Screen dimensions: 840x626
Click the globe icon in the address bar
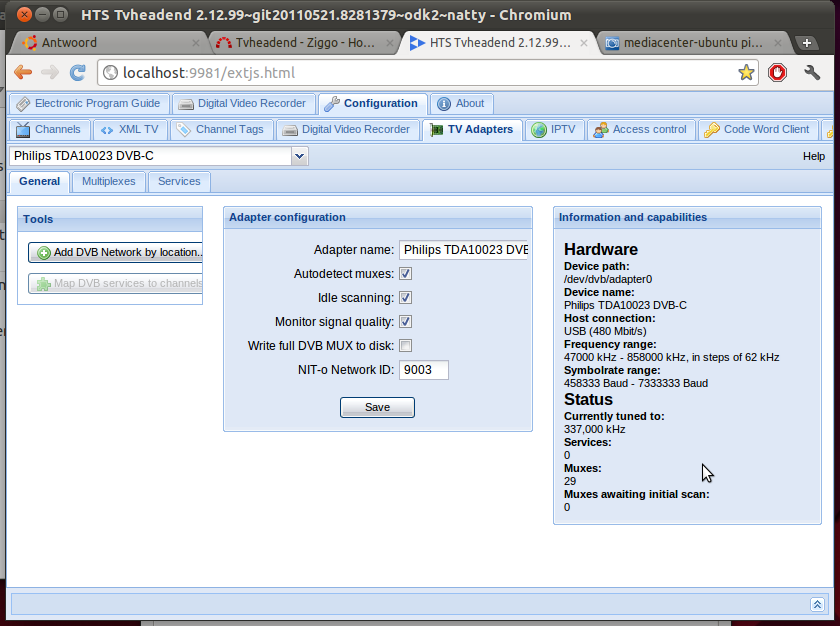[110, 72]
